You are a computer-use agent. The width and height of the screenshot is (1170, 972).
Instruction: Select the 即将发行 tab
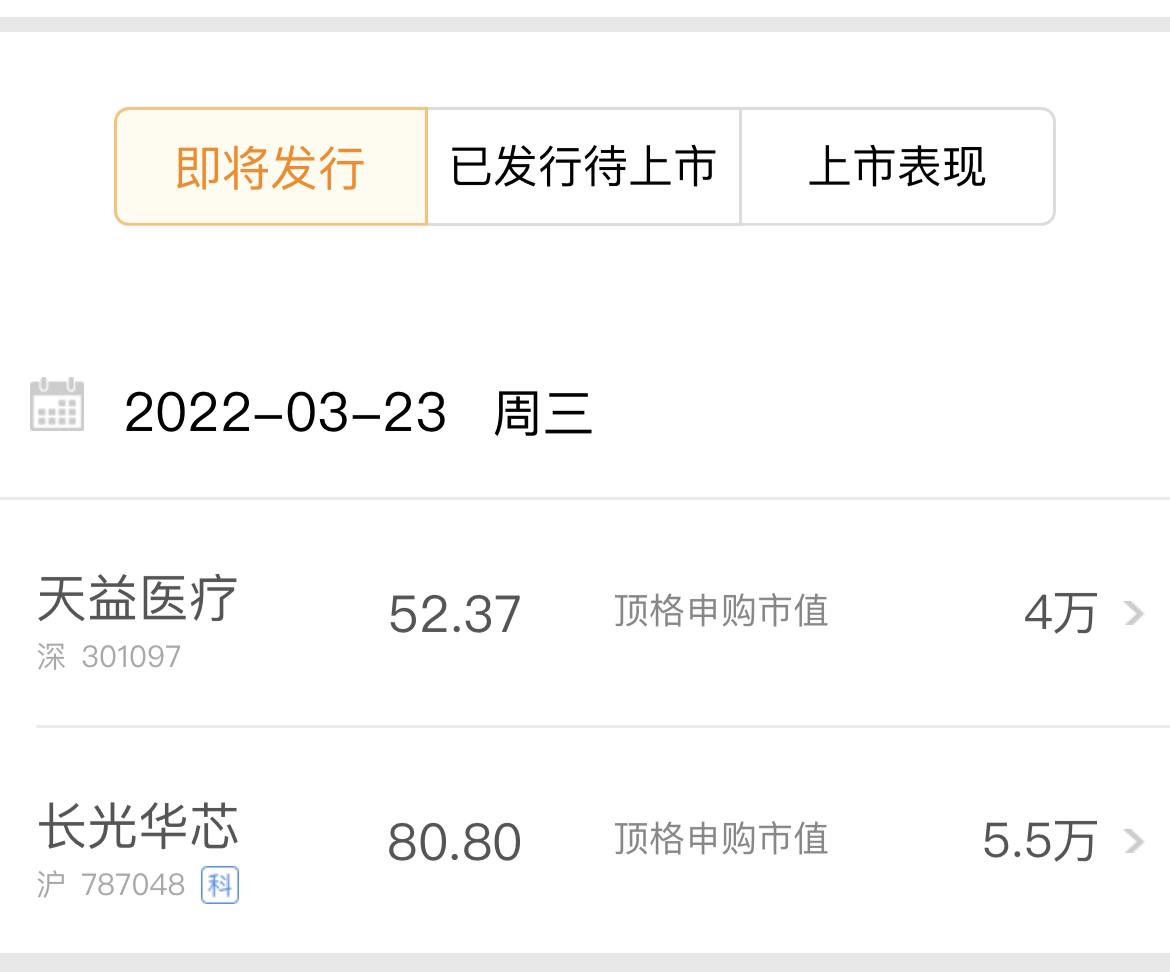click(x=271, y=166)
